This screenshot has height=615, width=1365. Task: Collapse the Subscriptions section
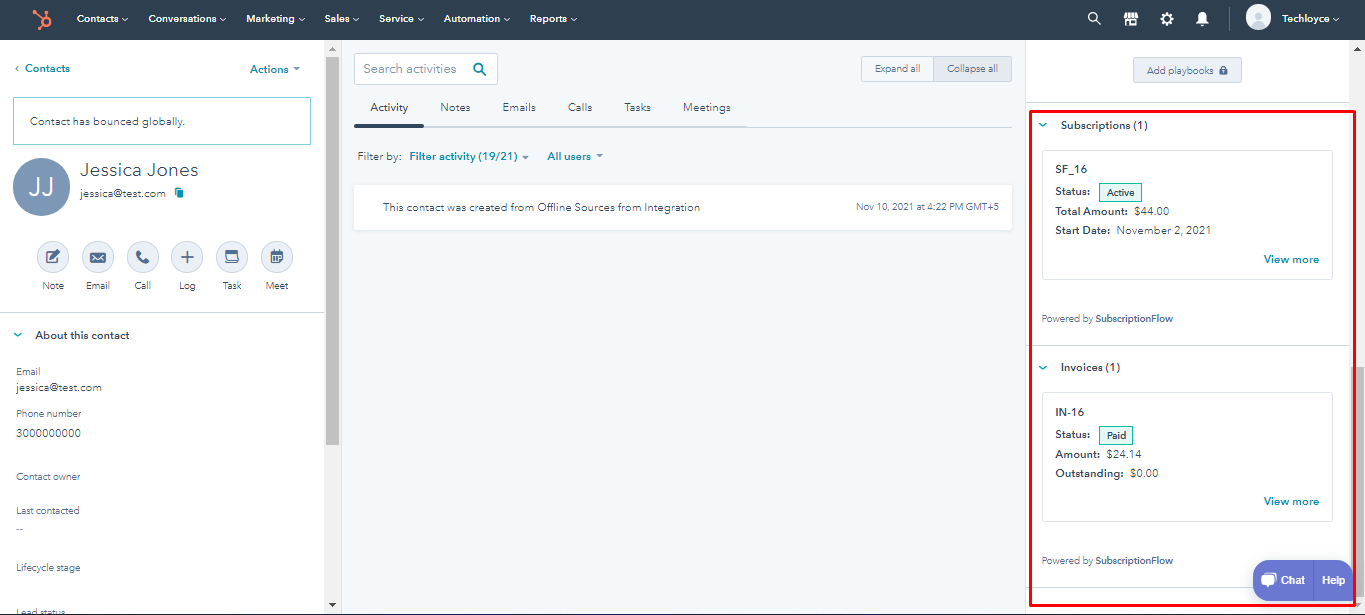click(1043, 125)
